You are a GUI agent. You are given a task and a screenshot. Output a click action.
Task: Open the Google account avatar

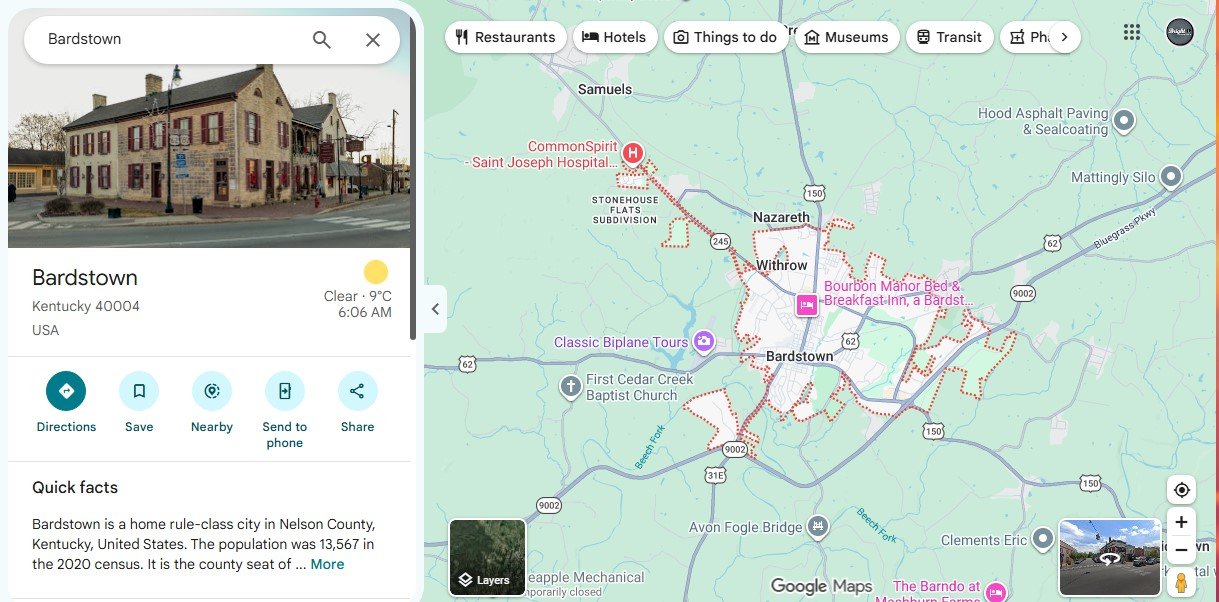point(1181,32)
